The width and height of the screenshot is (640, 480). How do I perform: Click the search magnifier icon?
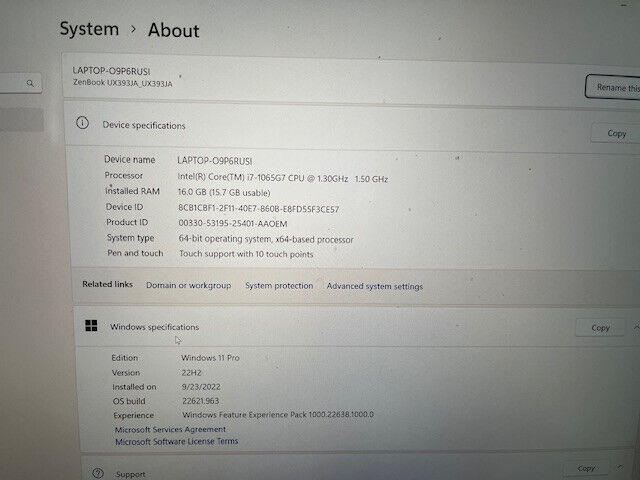coord(30,83)
